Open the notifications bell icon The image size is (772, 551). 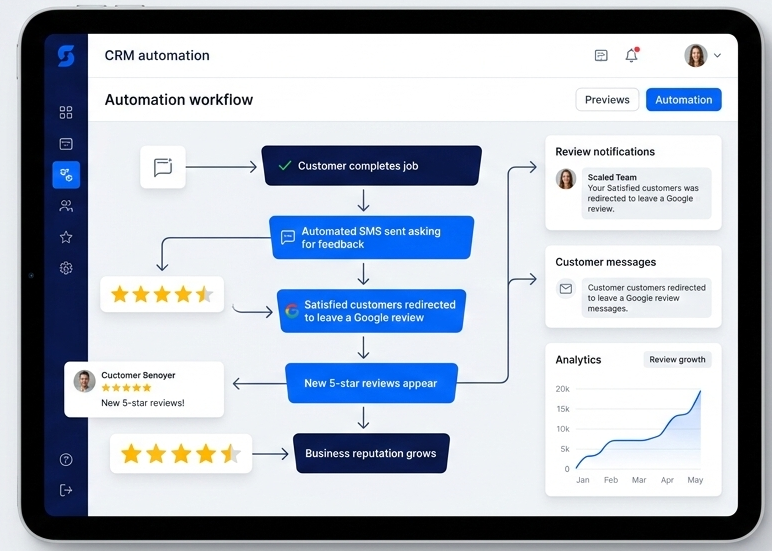pos(631,56)
